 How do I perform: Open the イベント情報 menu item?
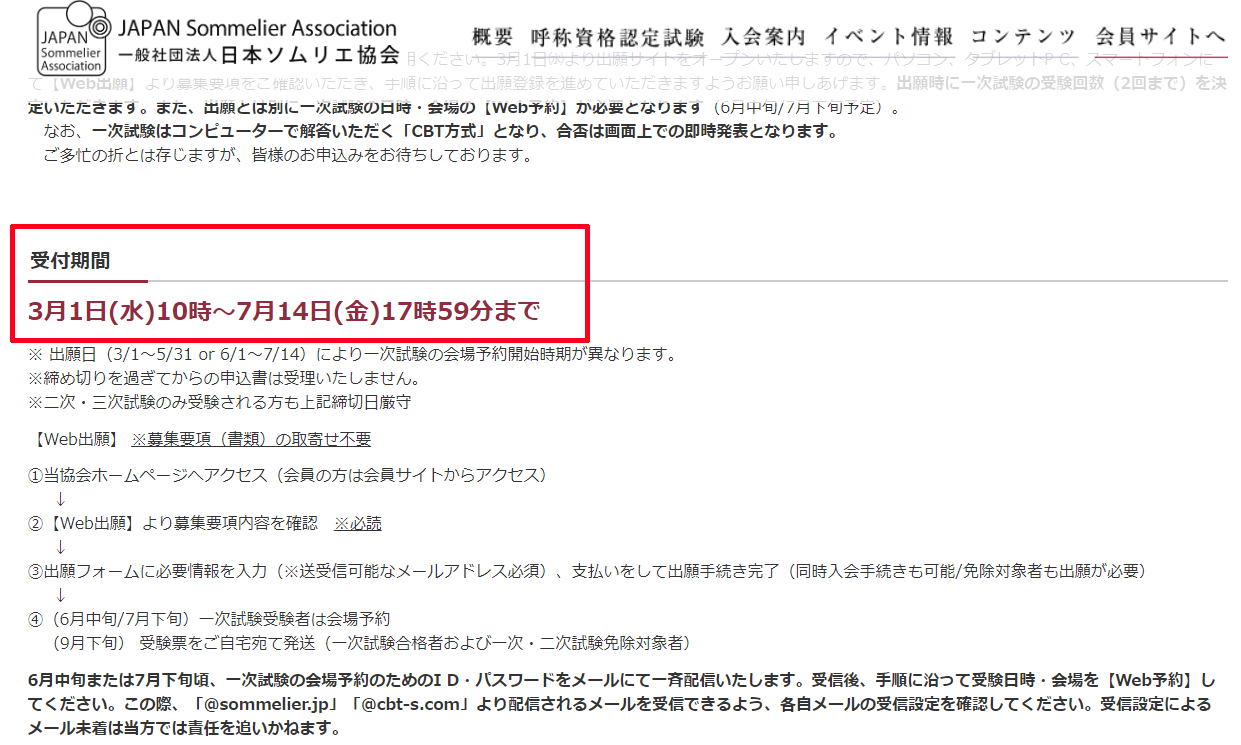[x=889, y=38]
